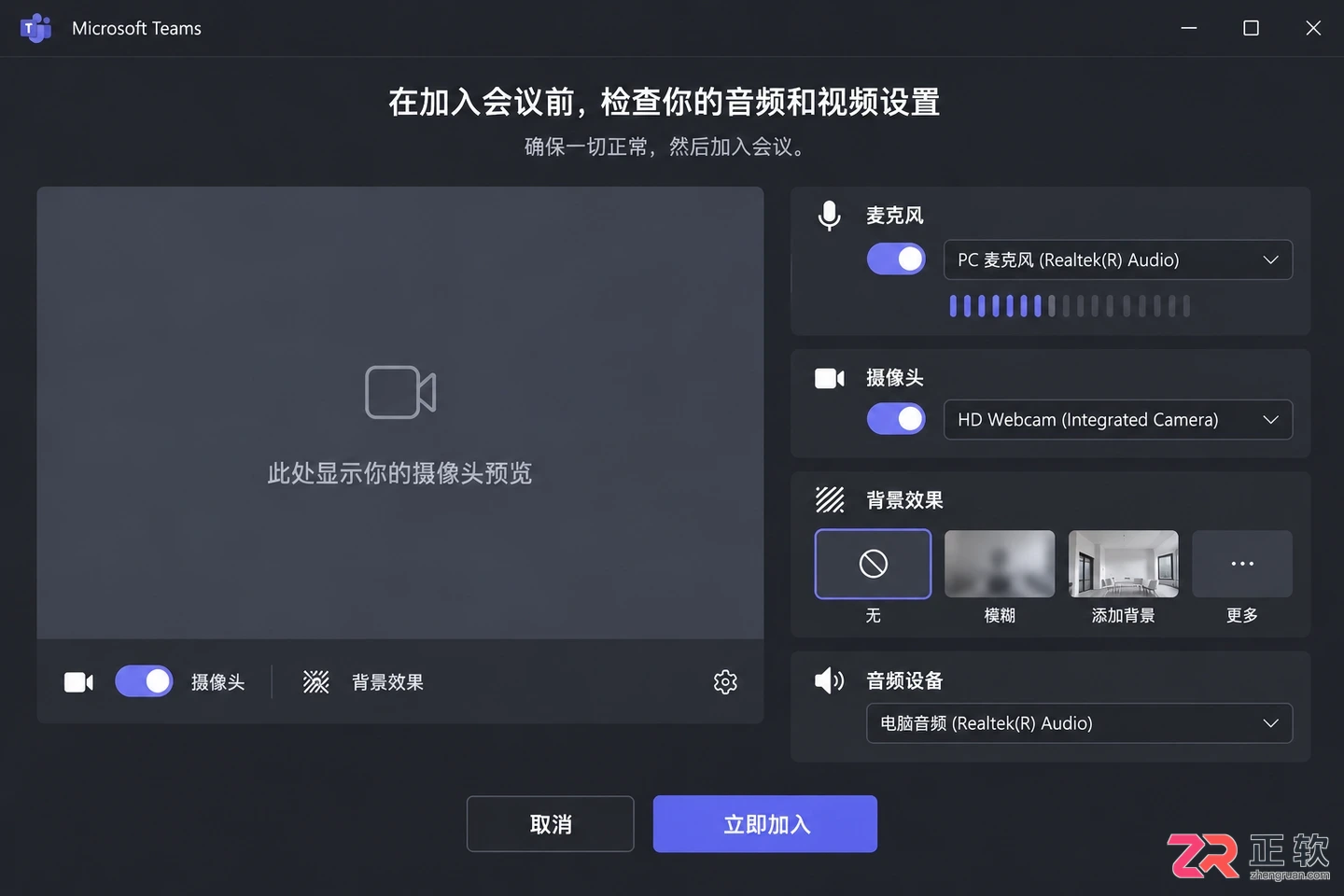Open the 电脑音频 (Realtek(R) Audio) dropdown
This screenshot has width=1344, height=896.
click(x=1079, y=723)
